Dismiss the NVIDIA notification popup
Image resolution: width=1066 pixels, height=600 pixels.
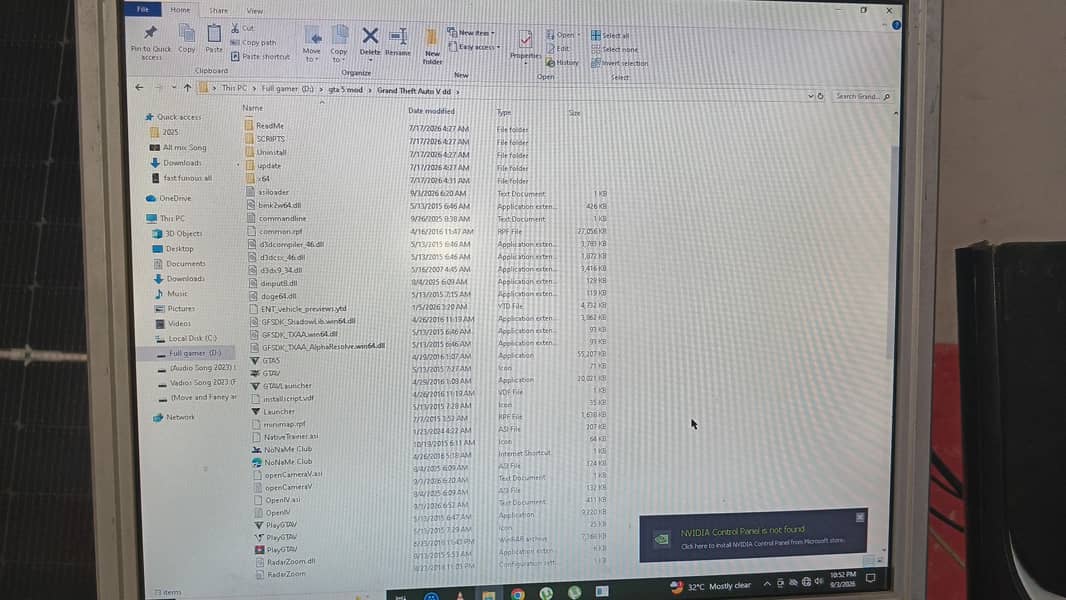click(859, 518)
